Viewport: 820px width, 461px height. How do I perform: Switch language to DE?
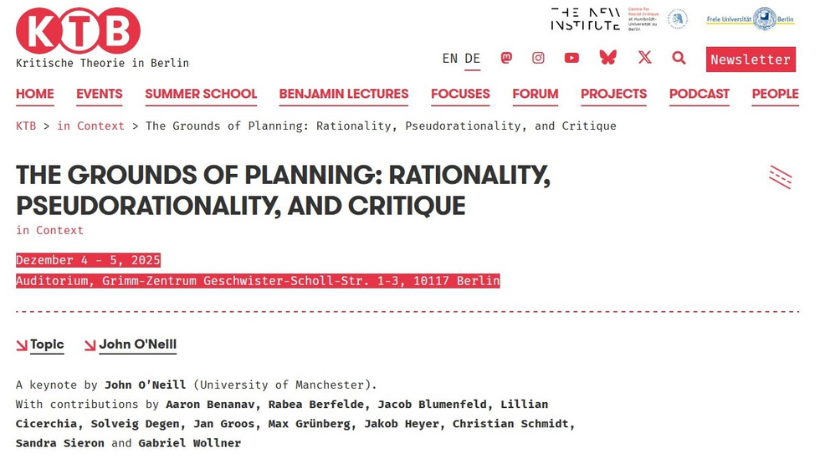coord(472,59)
